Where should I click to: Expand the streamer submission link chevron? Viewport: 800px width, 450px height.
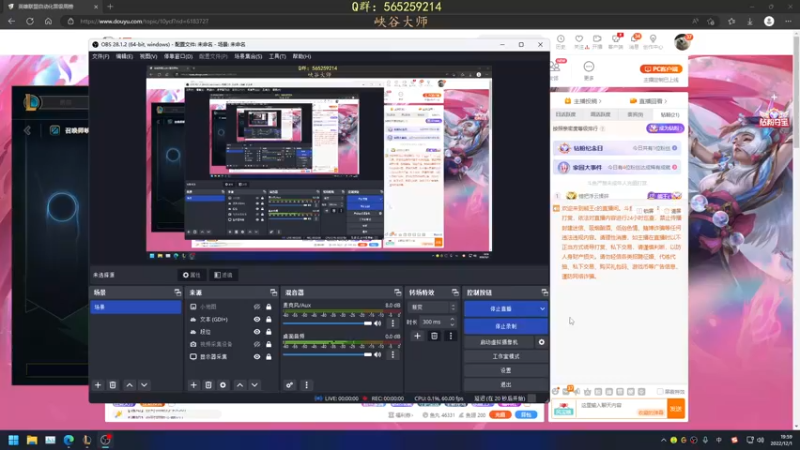(600, 101)
